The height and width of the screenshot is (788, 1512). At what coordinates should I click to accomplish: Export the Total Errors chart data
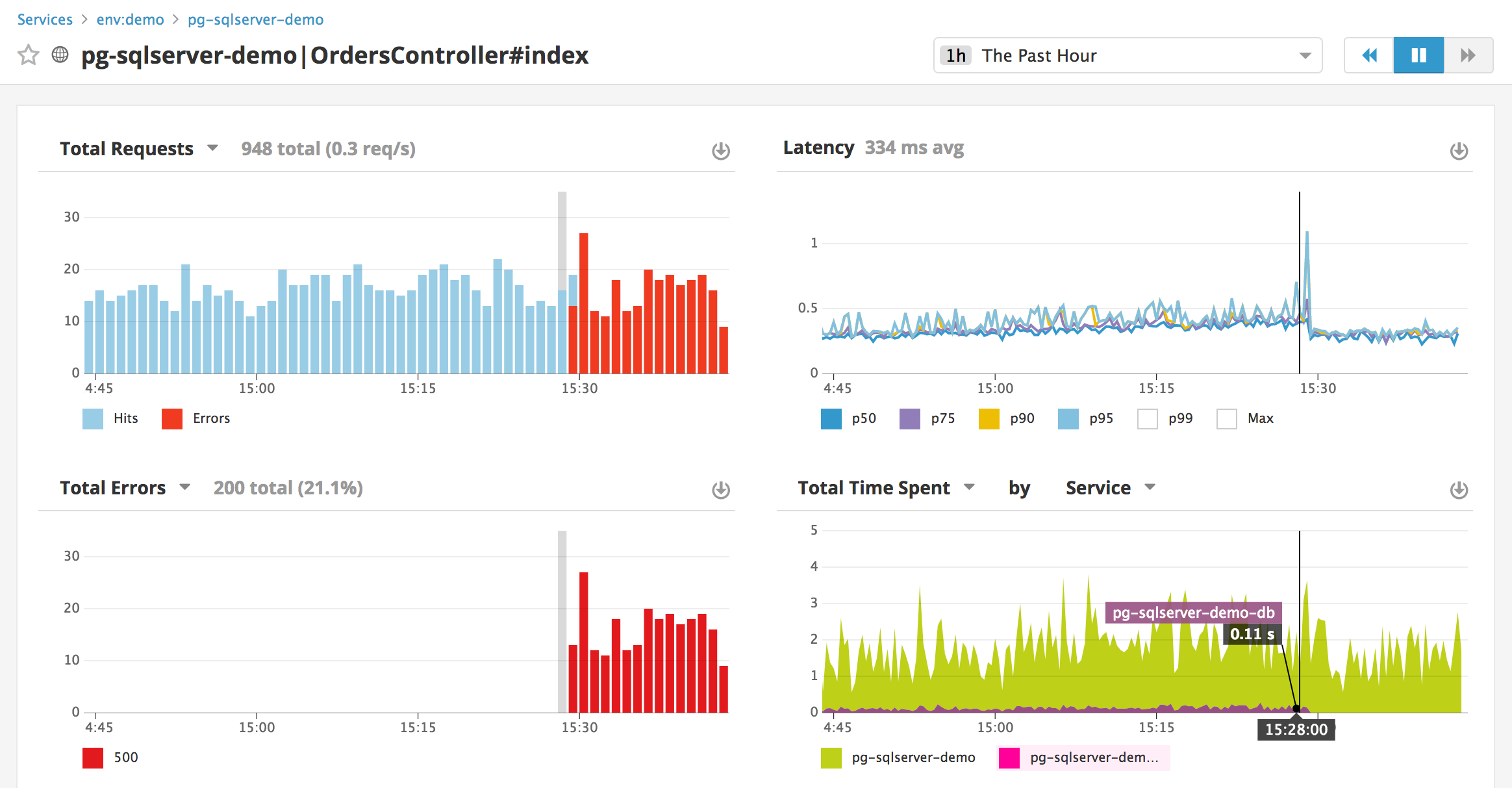(720, 489)
